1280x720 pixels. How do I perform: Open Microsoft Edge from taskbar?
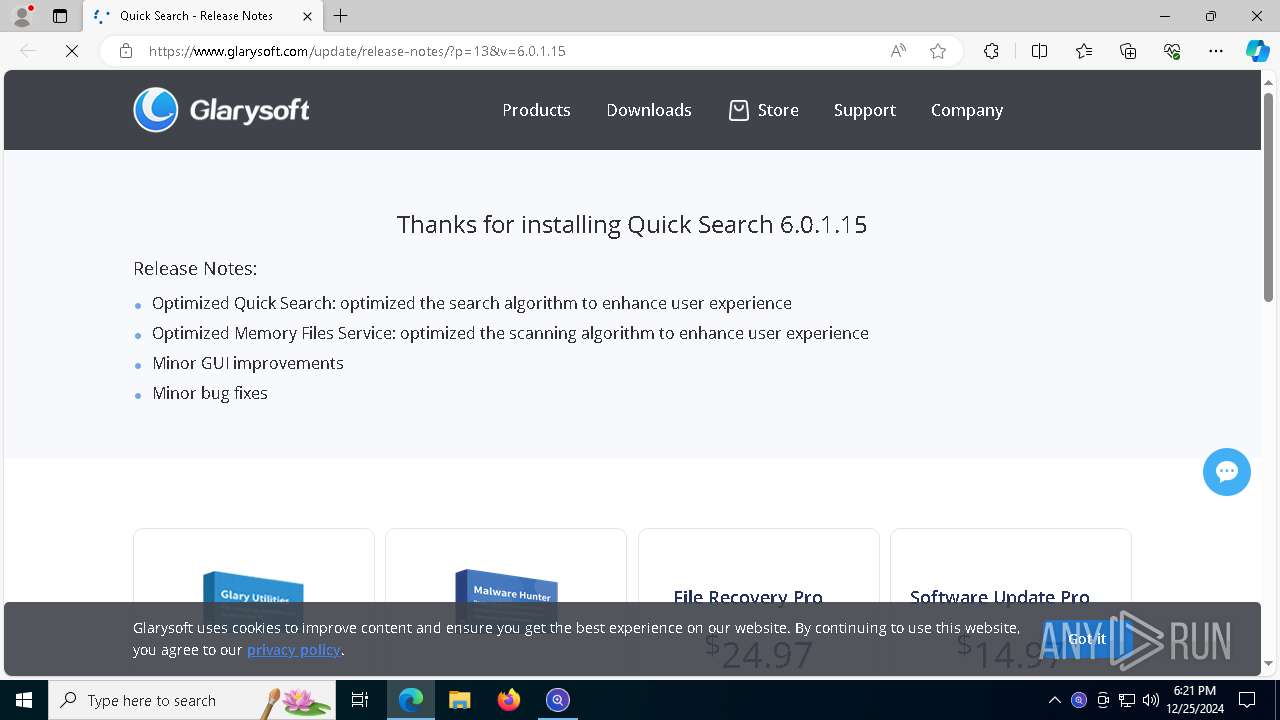point(411,700)
